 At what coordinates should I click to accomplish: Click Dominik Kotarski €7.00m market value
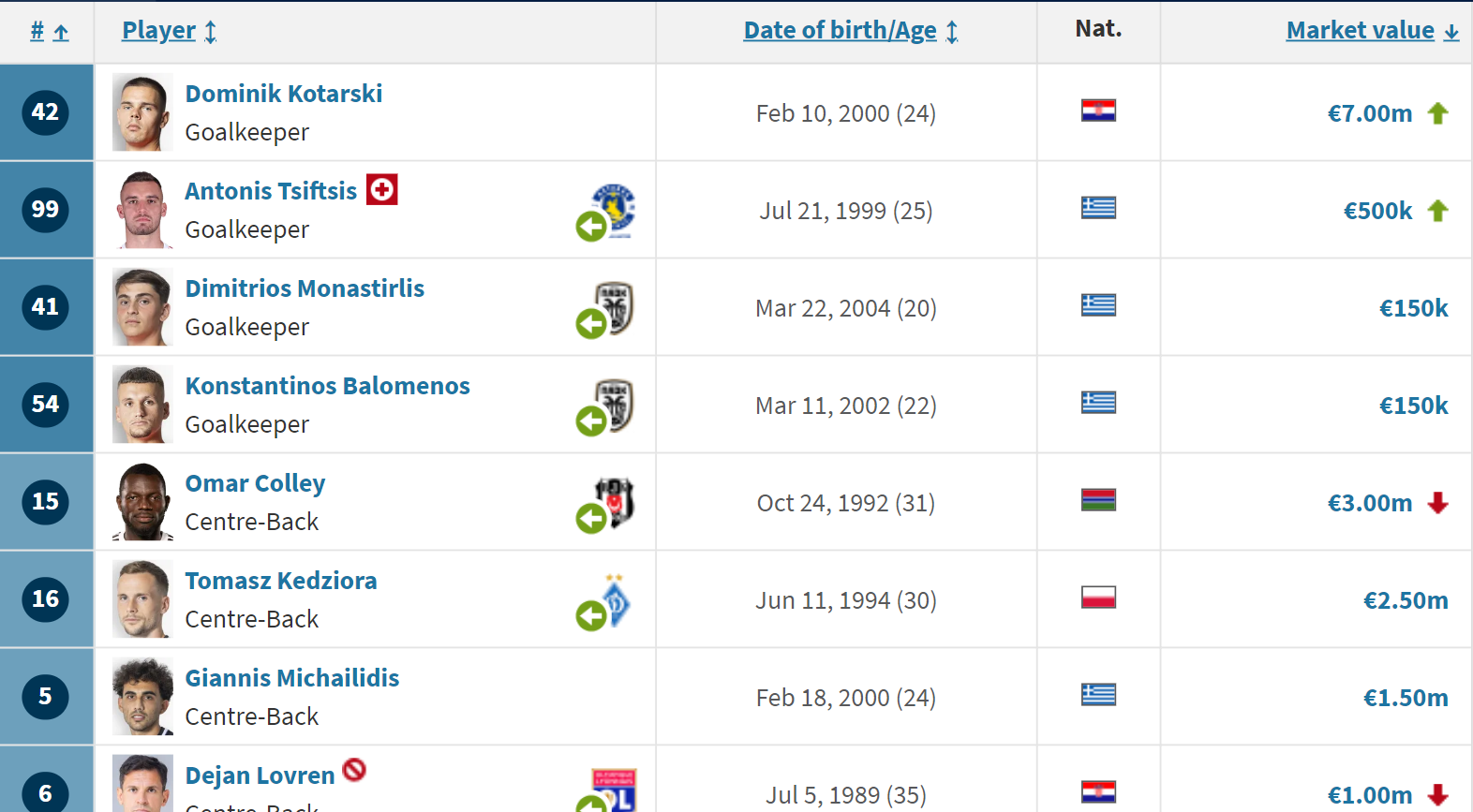pos(1369,113)
